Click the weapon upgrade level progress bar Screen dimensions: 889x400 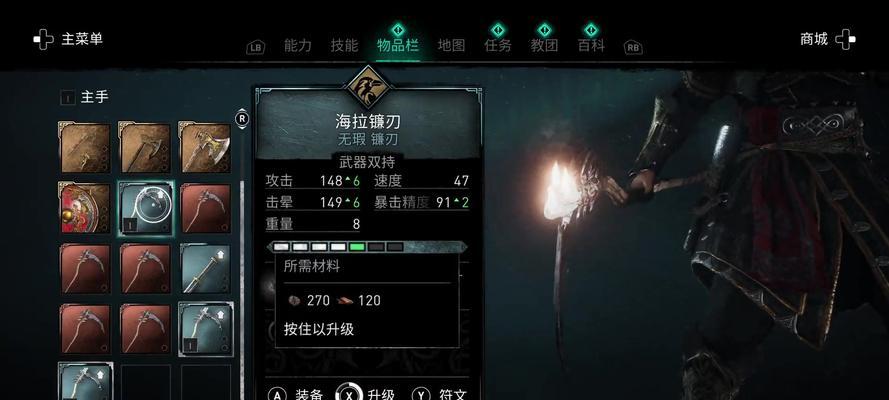[x=367, y=247]
